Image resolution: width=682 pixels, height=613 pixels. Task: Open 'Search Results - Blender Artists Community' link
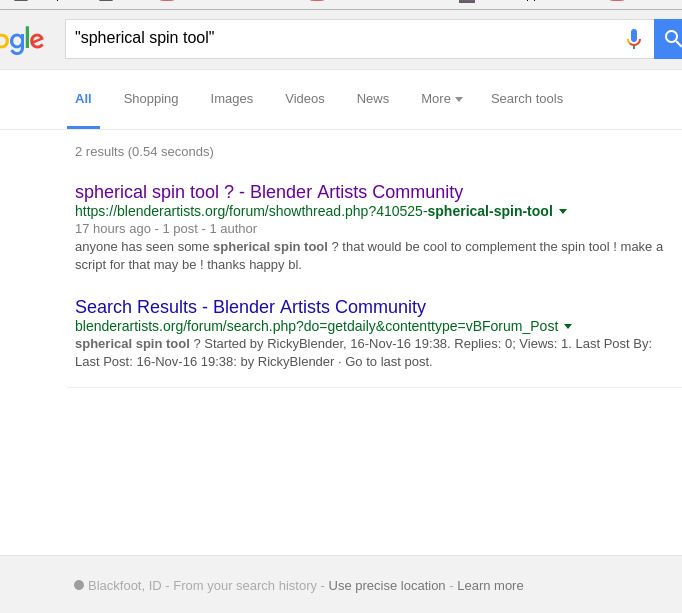250,307
